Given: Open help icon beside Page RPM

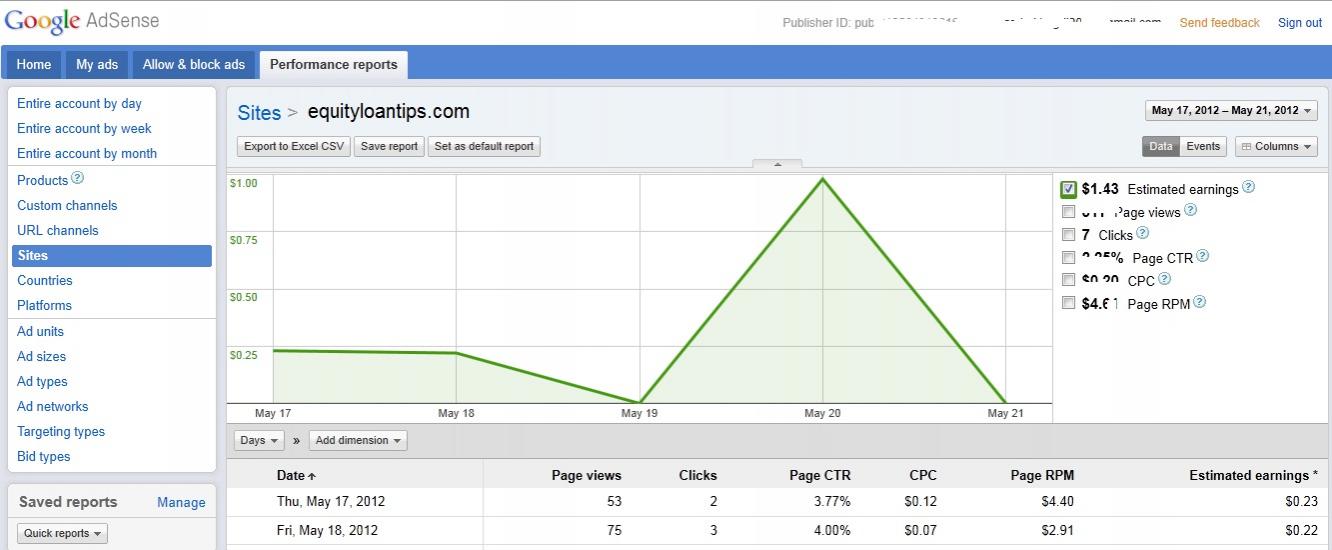Looking at the screenshot, I should pyautogui.click(x=1199, y=302).
